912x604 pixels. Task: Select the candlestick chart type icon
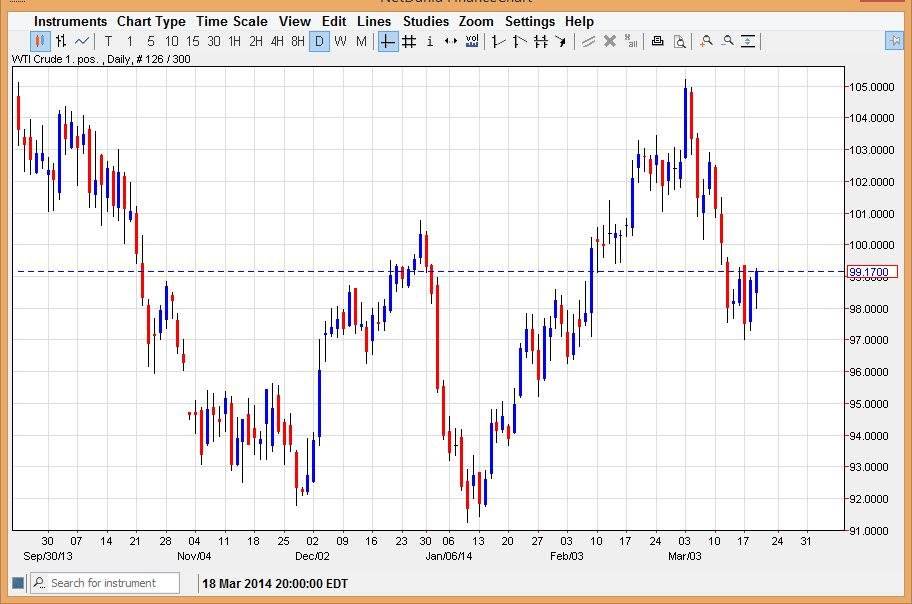coord(38,41)
